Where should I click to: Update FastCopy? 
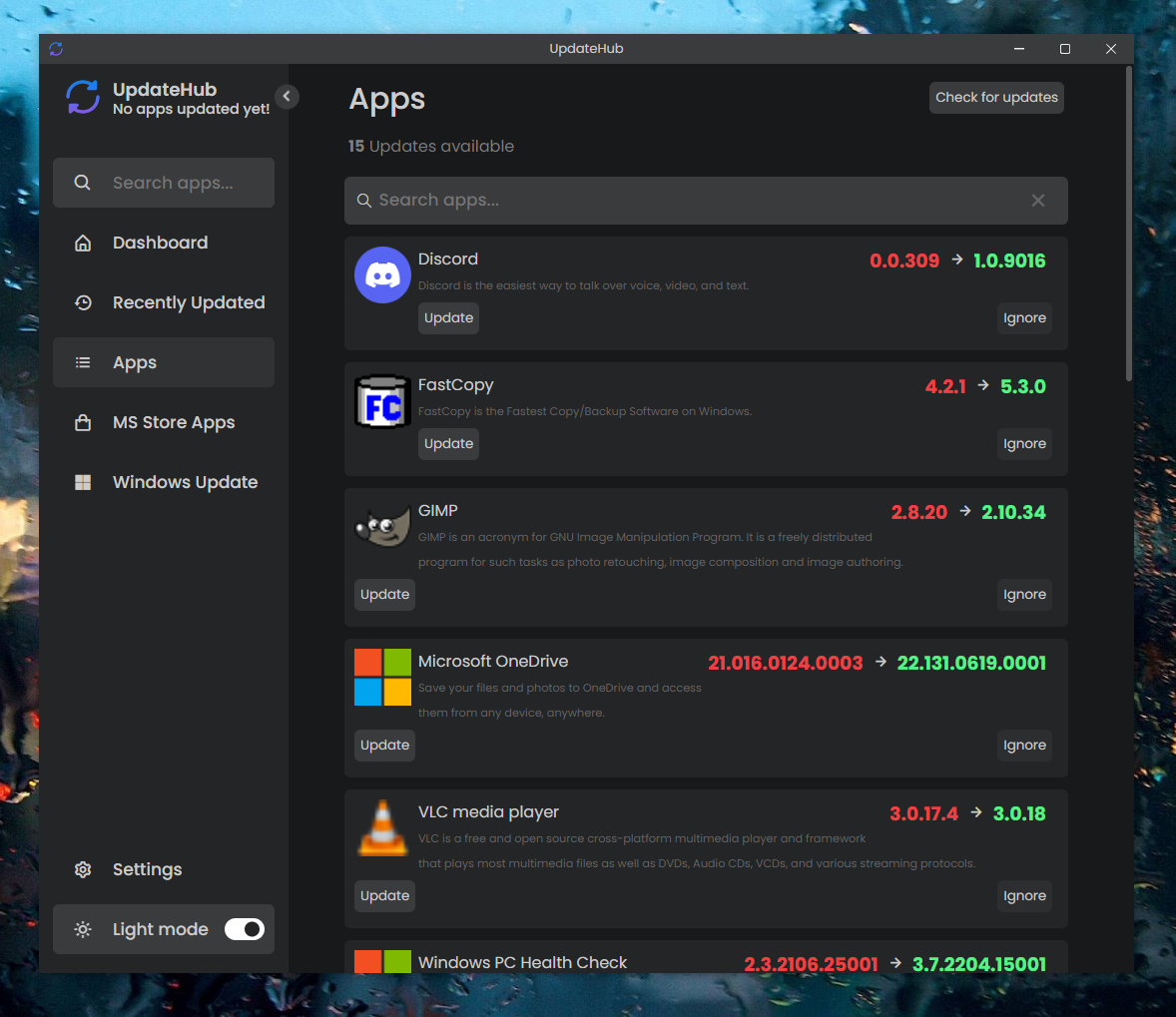click(x=448, y=444)
